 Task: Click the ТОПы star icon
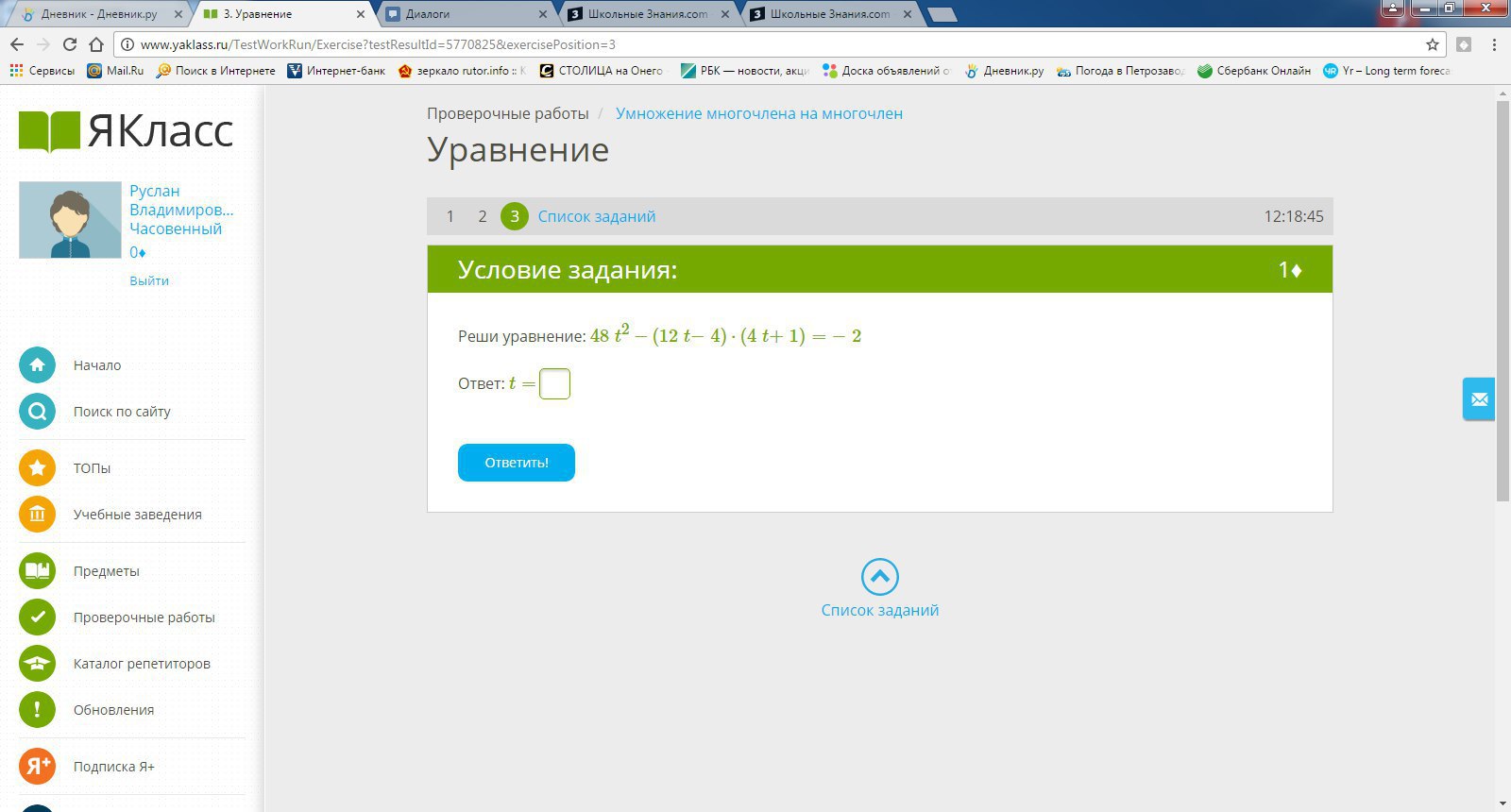(37, 468)
